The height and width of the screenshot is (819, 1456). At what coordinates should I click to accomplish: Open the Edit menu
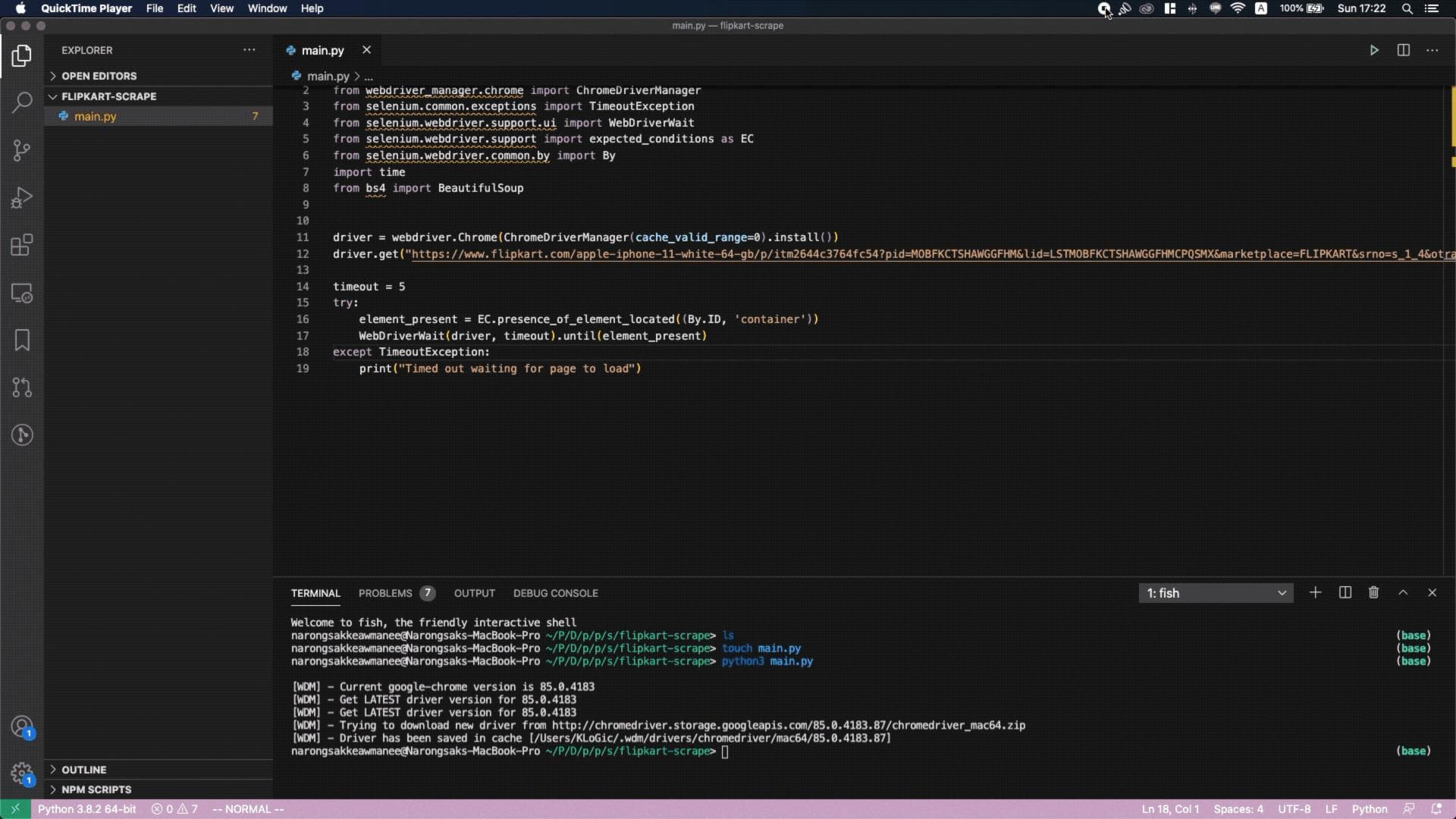point(187,8)
